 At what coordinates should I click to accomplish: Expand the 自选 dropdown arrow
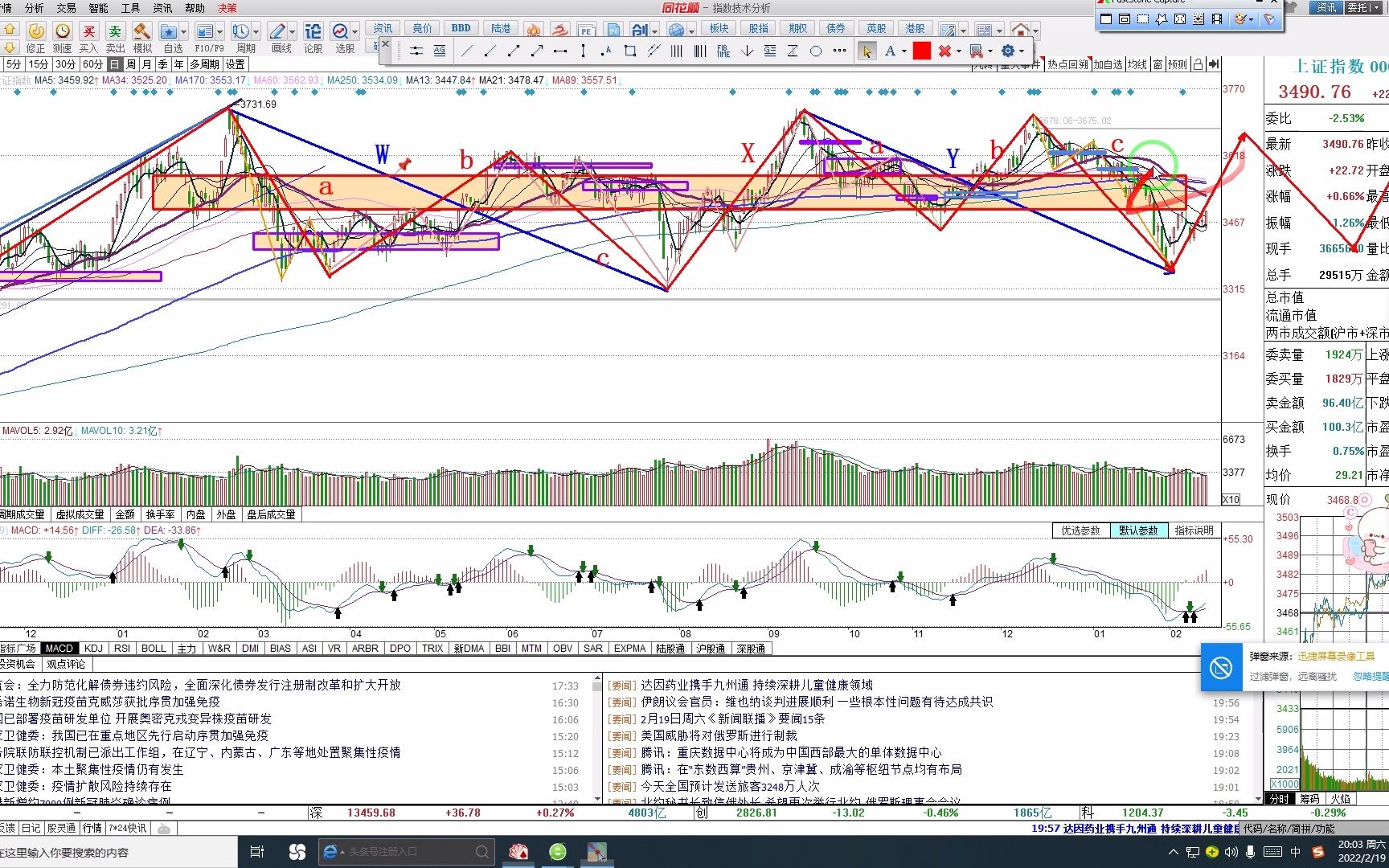[184, 32]
